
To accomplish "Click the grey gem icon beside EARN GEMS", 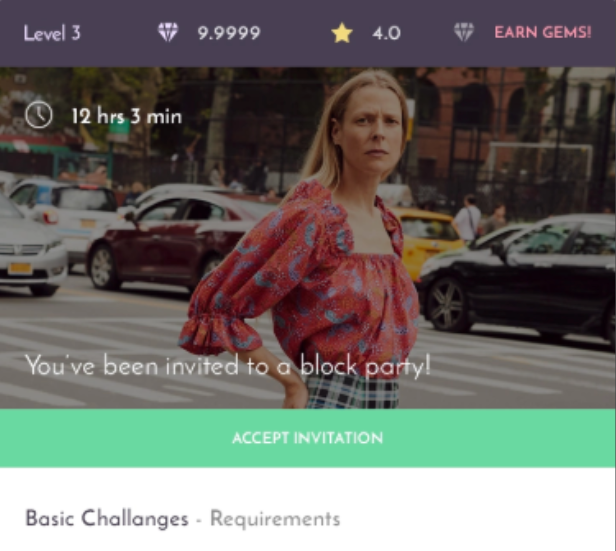I will 464,32.
